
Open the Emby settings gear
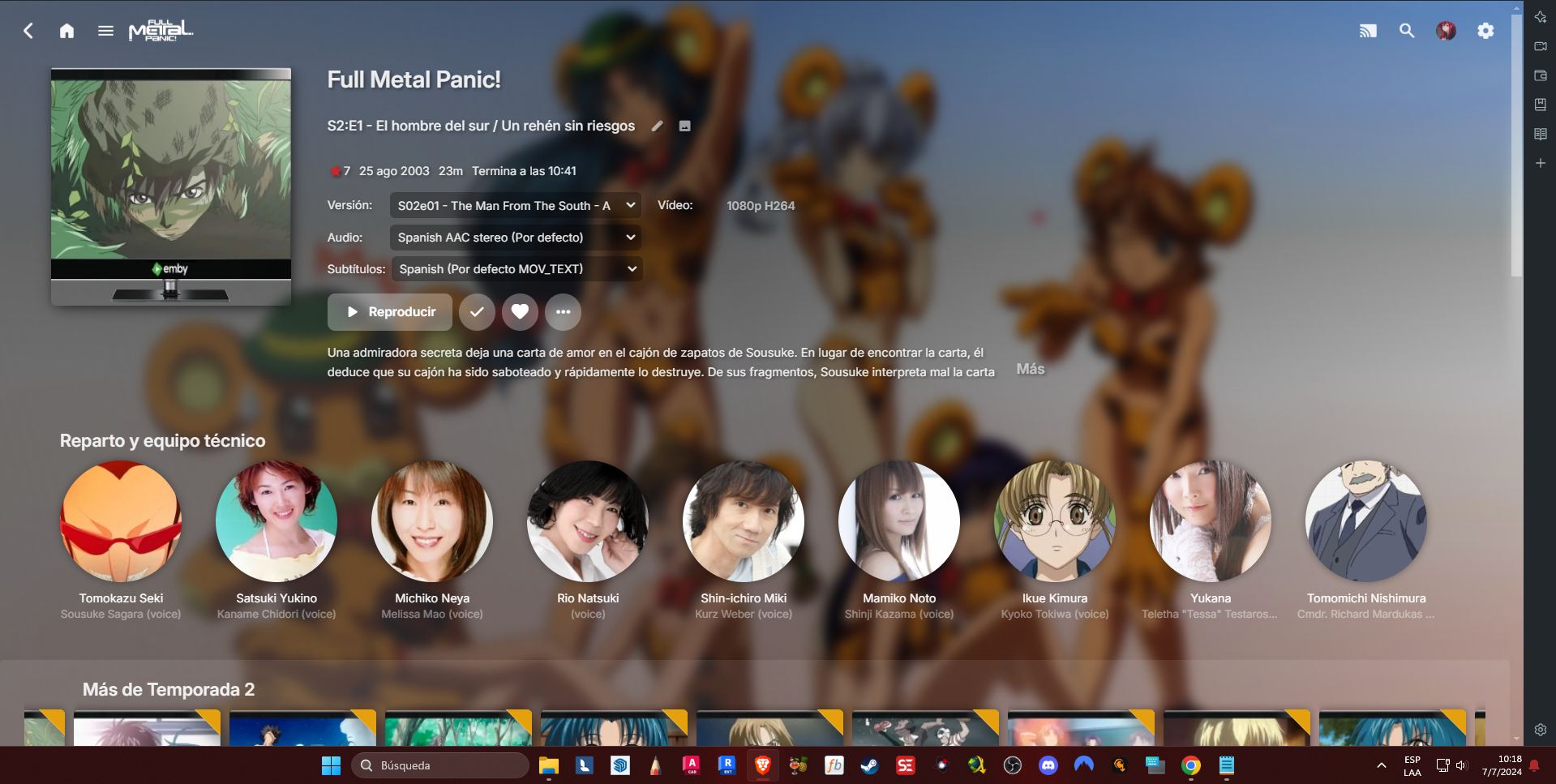pos(1485,31)
